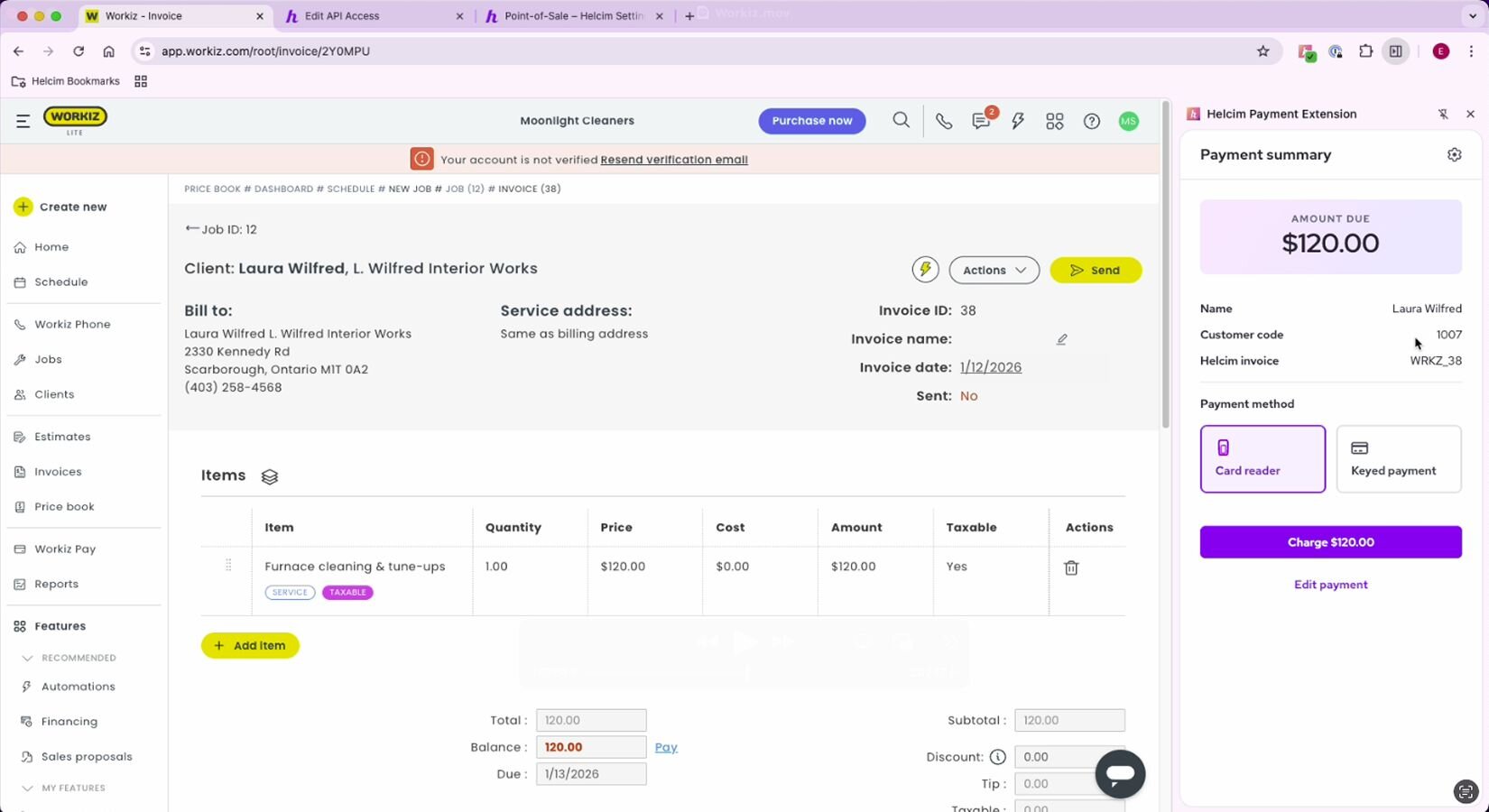Click the Resend verification email link
1489x812 pixels.
pos(673,160)
